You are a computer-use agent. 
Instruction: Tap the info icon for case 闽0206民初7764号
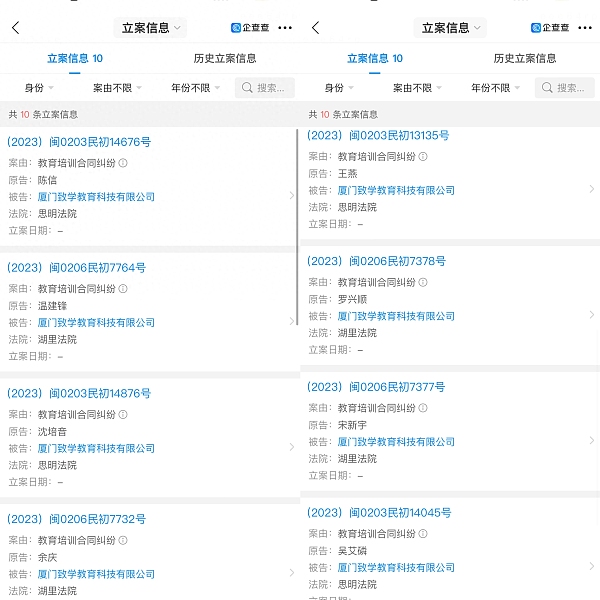pyautogui.click(x=123, y=289)
